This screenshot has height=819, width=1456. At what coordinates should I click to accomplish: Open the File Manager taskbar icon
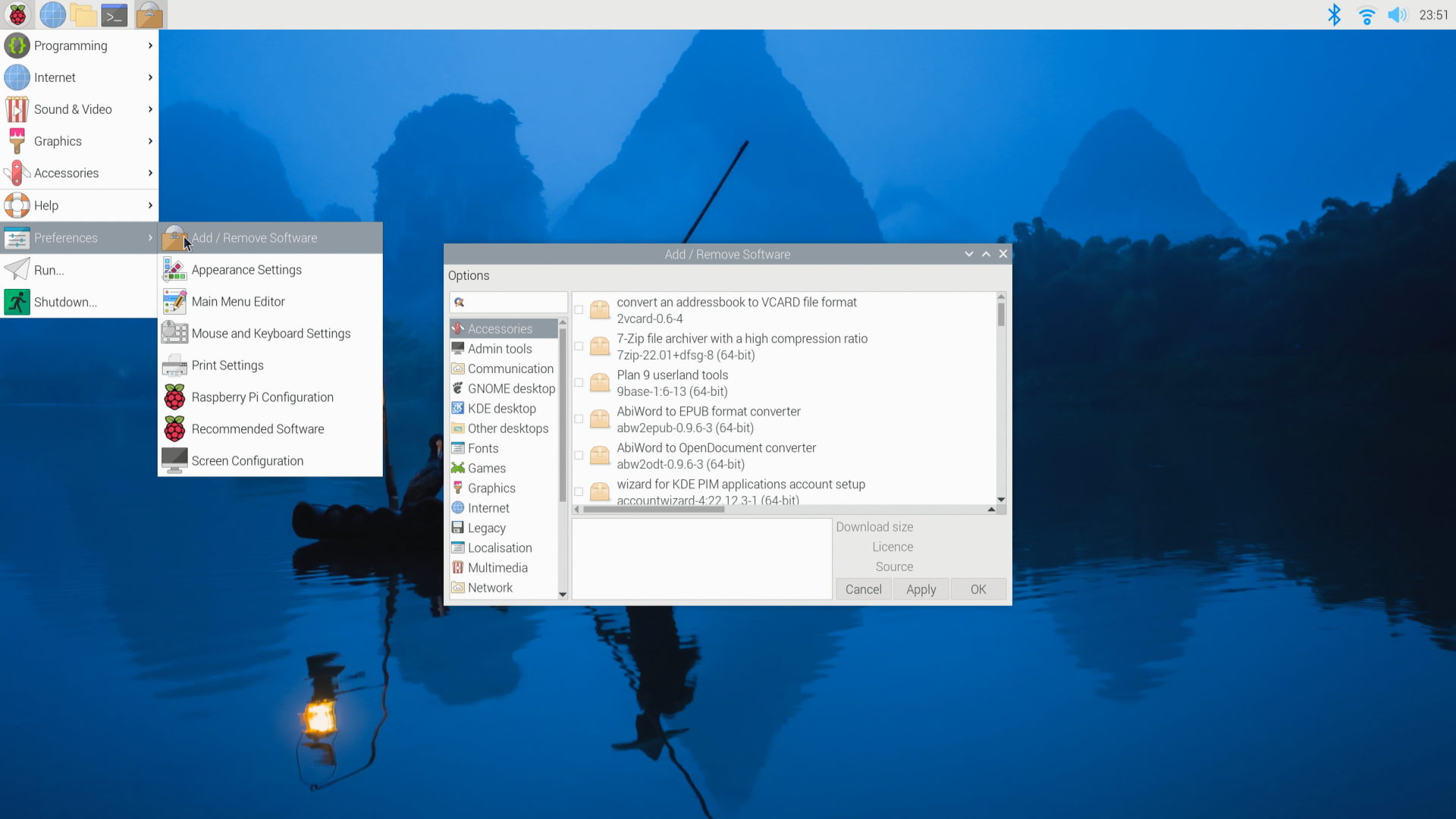[83, 14]
